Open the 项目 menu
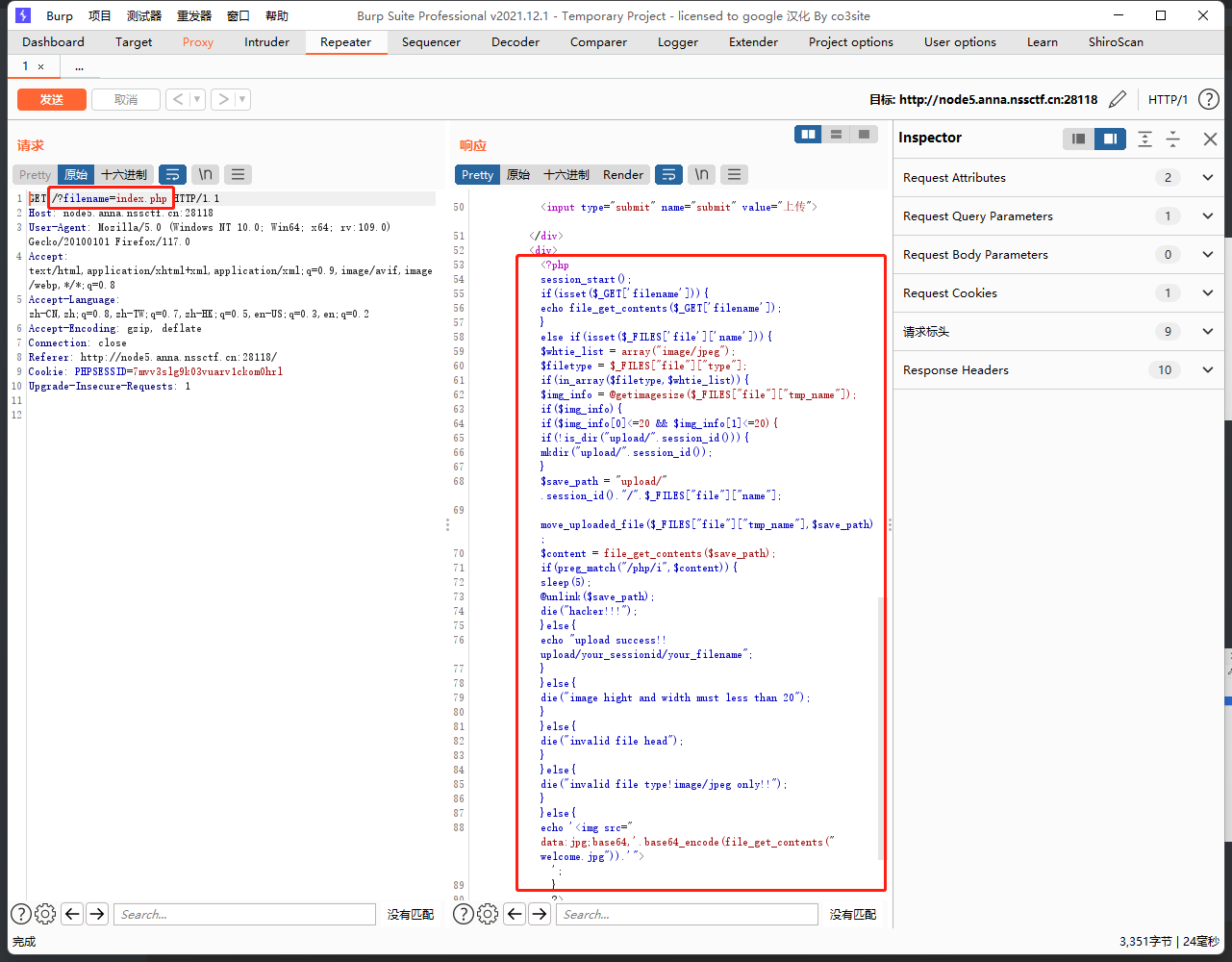The height and width of the screenshot is (962, 1232). pyautogui.click(x=100, y=15)
